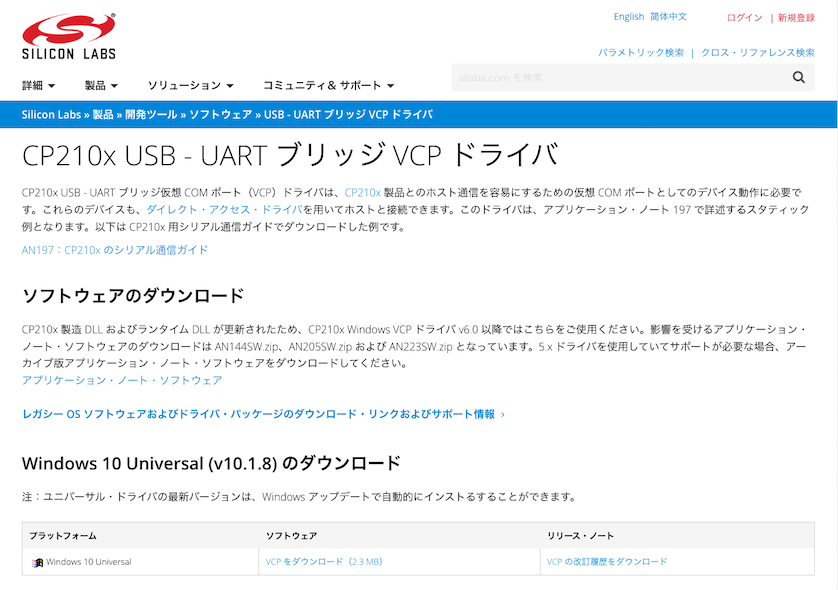Viewport: 838px width, 590px height.
Task: Expand the ソリューション menu
Action: 190,86
